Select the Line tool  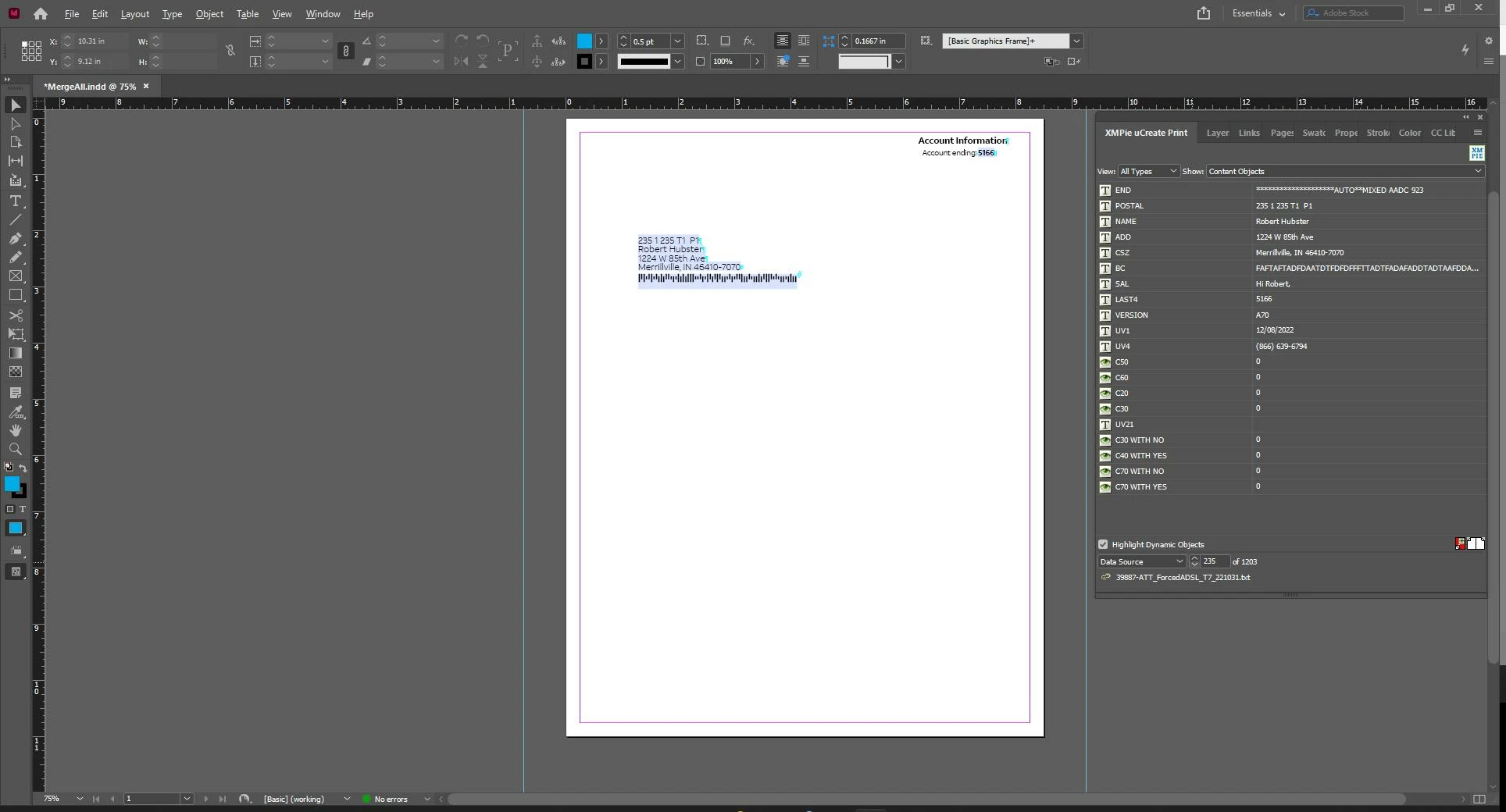(x=16, y=220)
